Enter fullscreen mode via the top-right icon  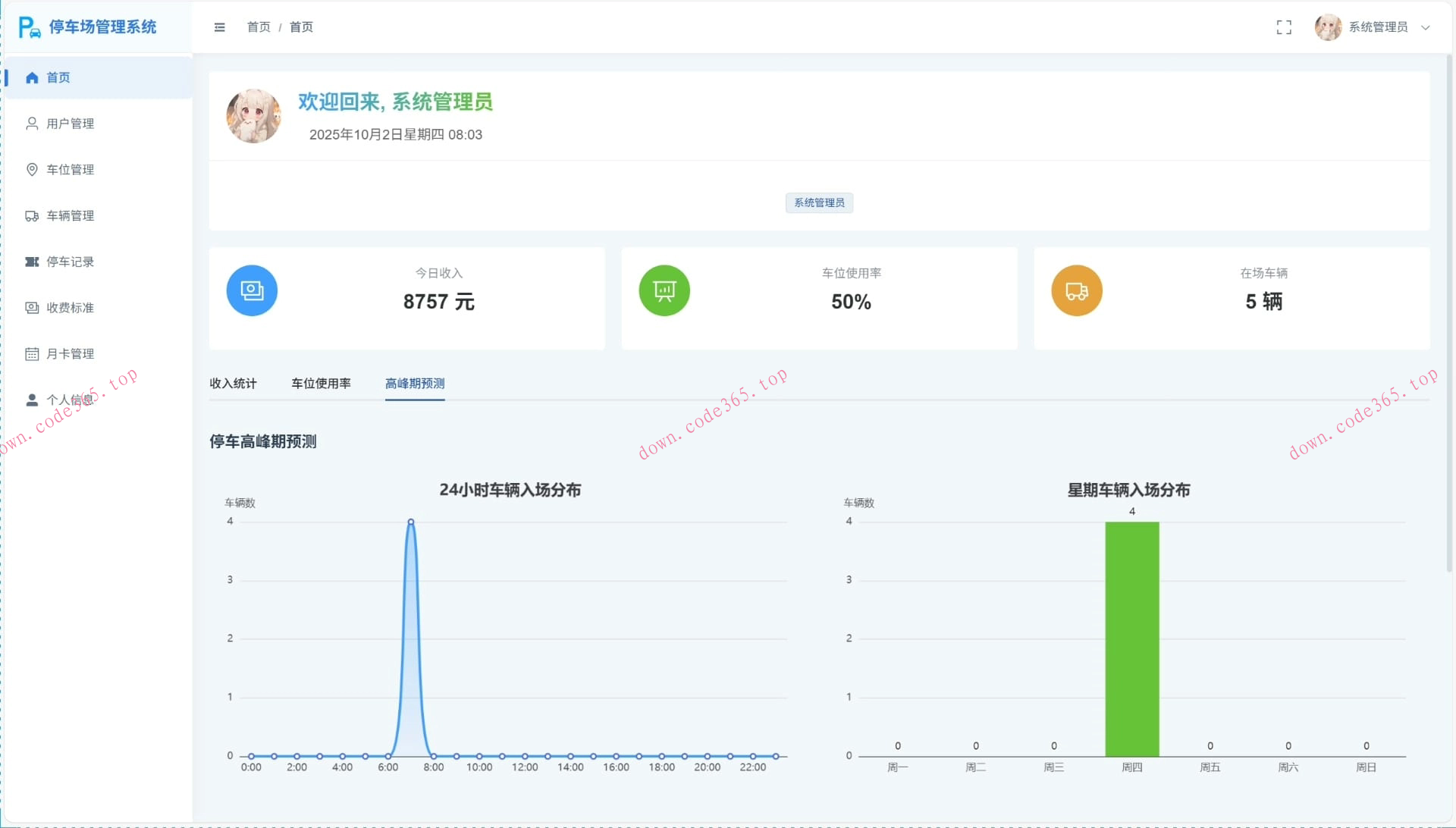(x=1284, y=27)
